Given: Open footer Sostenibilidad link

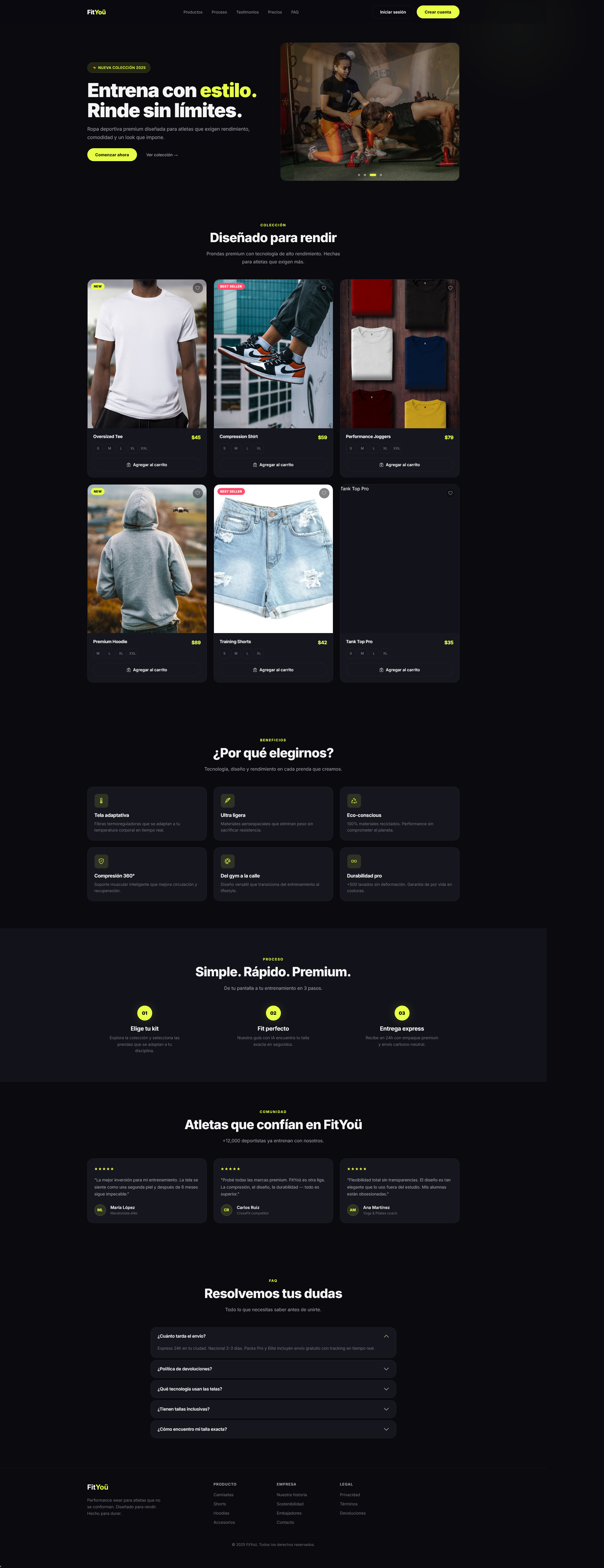Looking at the screenshot, I should (290, 1504).
